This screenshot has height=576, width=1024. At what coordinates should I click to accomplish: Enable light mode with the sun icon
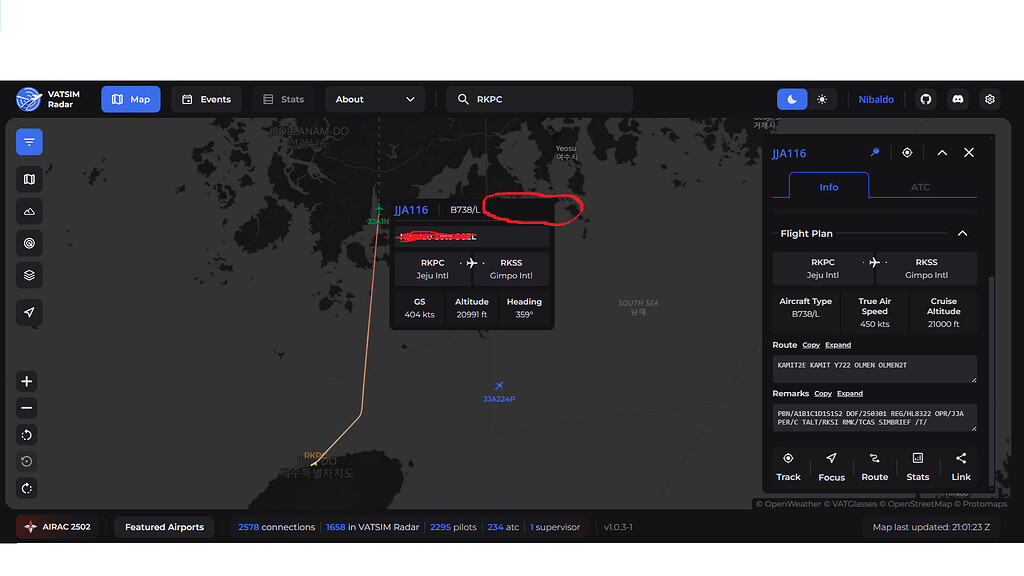(822, 99)
